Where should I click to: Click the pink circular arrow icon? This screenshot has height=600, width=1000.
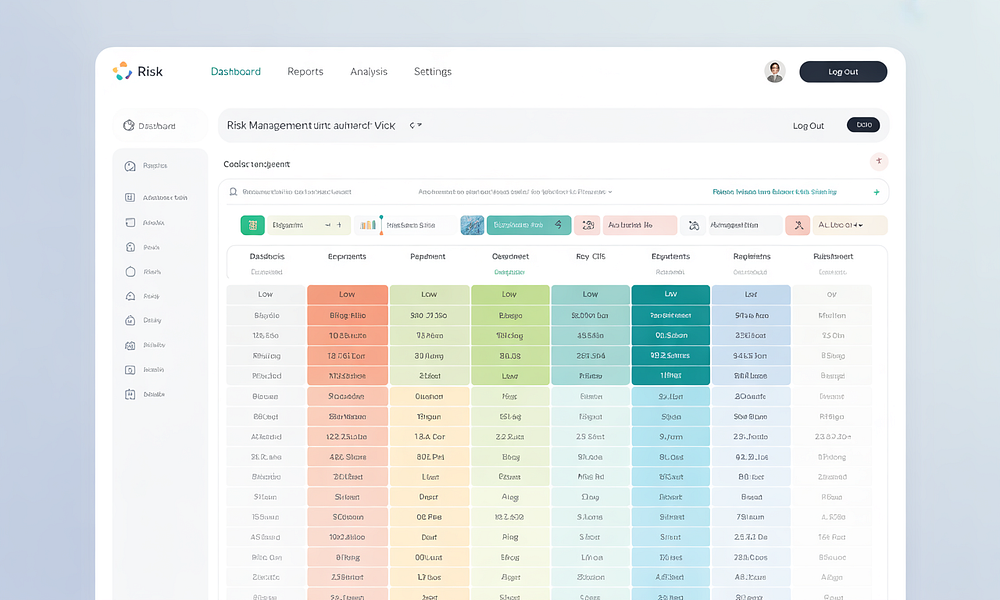point(879,161)
